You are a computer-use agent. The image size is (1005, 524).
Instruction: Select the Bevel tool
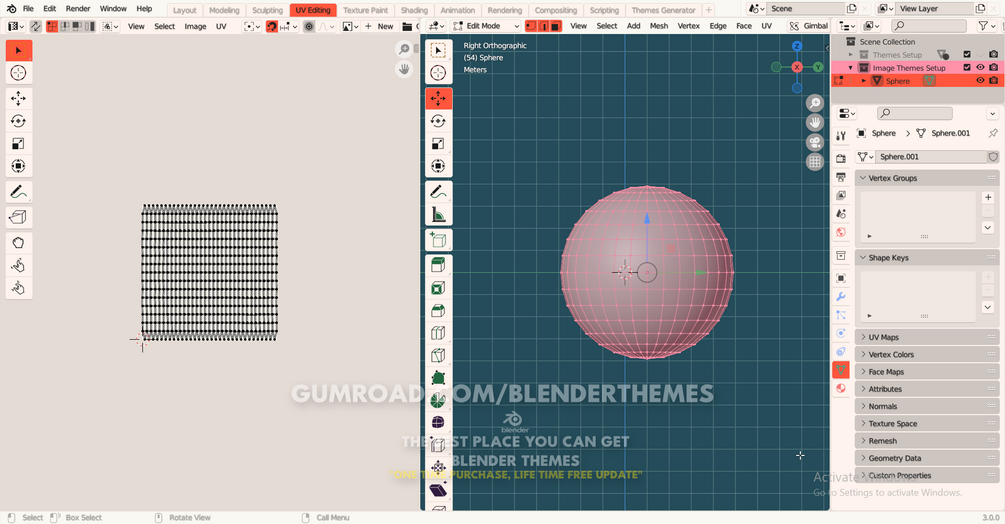pos(438,311)
